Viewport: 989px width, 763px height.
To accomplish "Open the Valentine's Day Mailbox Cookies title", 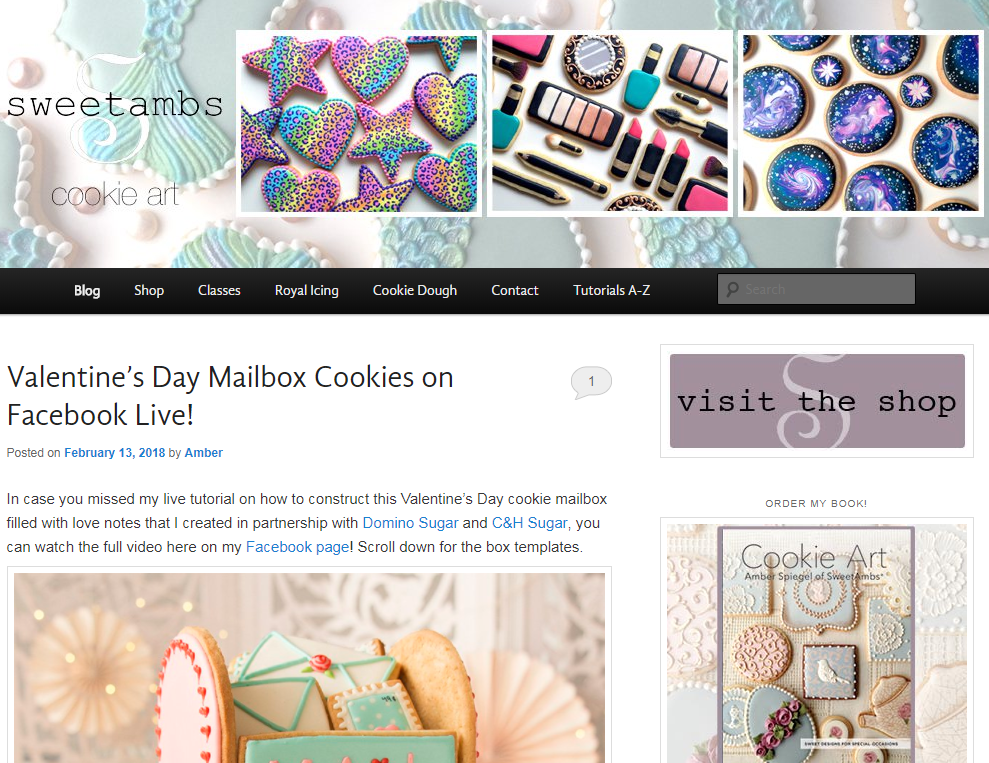I will click(x=230, y=396).
